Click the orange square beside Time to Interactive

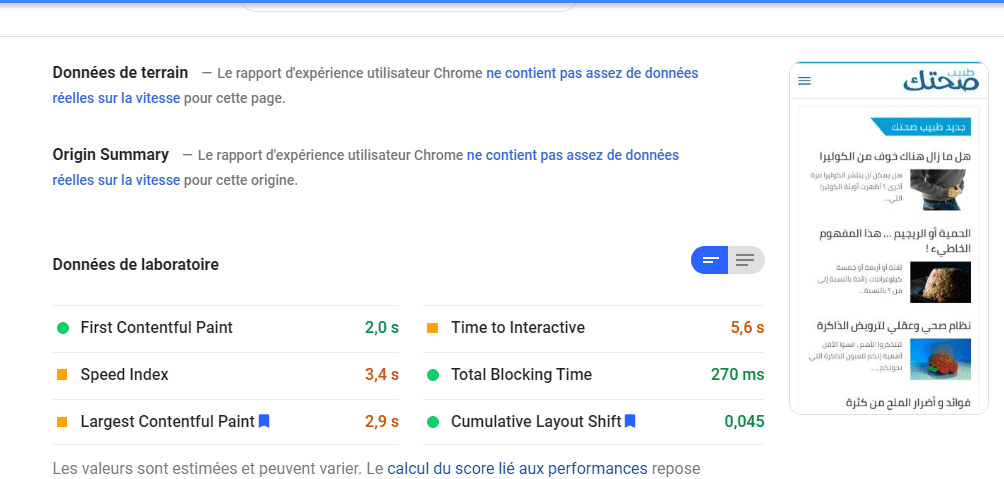(433, 328)
